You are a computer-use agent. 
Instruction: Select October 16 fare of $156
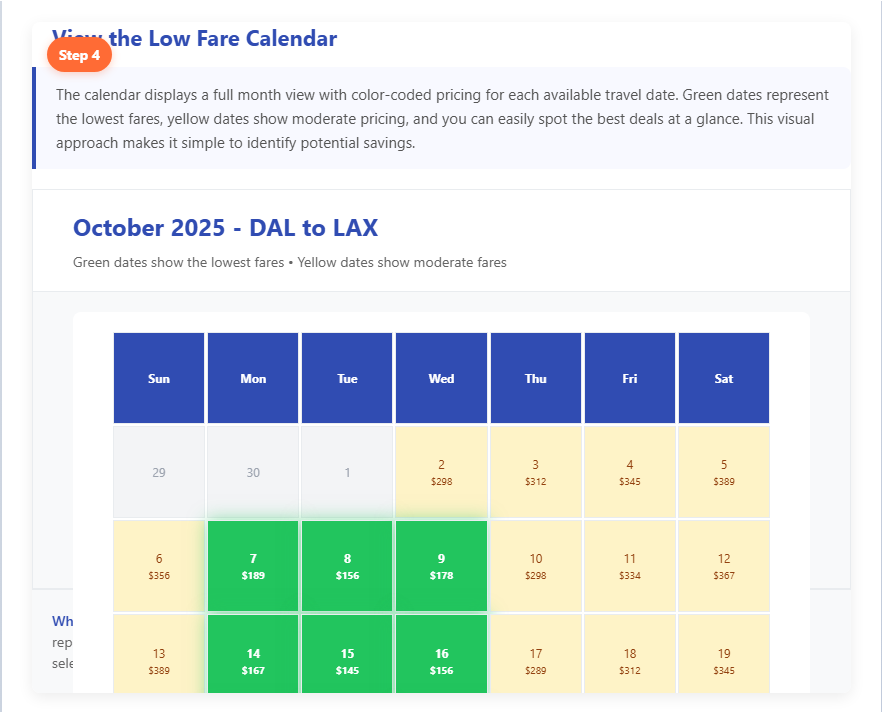pyautogui.click(x=441, y=659)
